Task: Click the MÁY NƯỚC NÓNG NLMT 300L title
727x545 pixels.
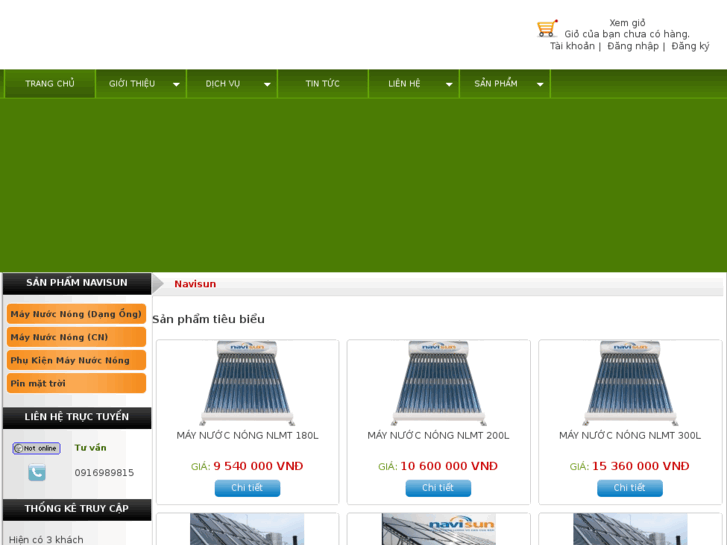Action: click(630, 436)
